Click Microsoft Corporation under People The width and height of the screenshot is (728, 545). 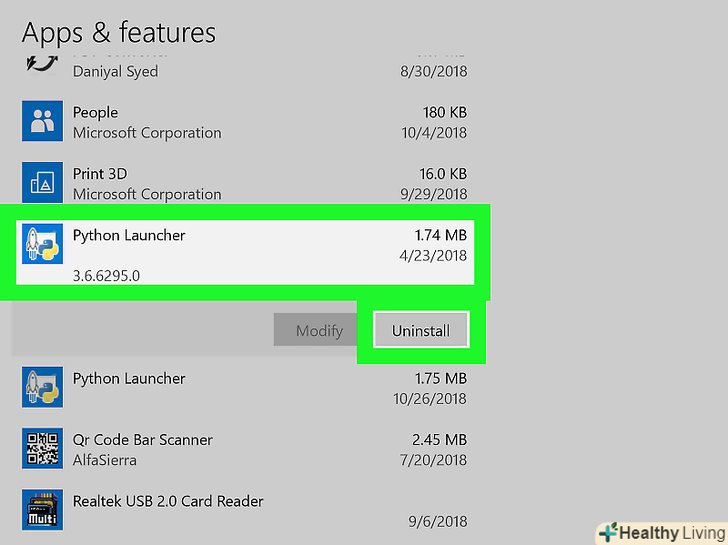click(147, 133)
